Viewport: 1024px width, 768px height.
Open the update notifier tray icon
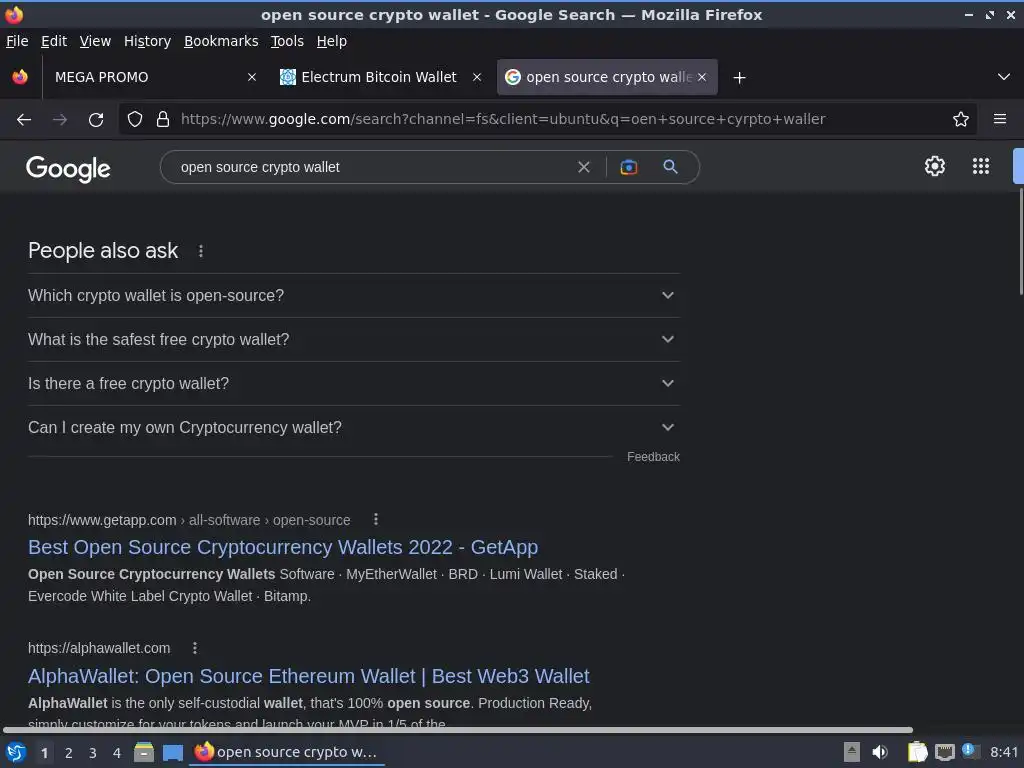(x=970, y=751)
